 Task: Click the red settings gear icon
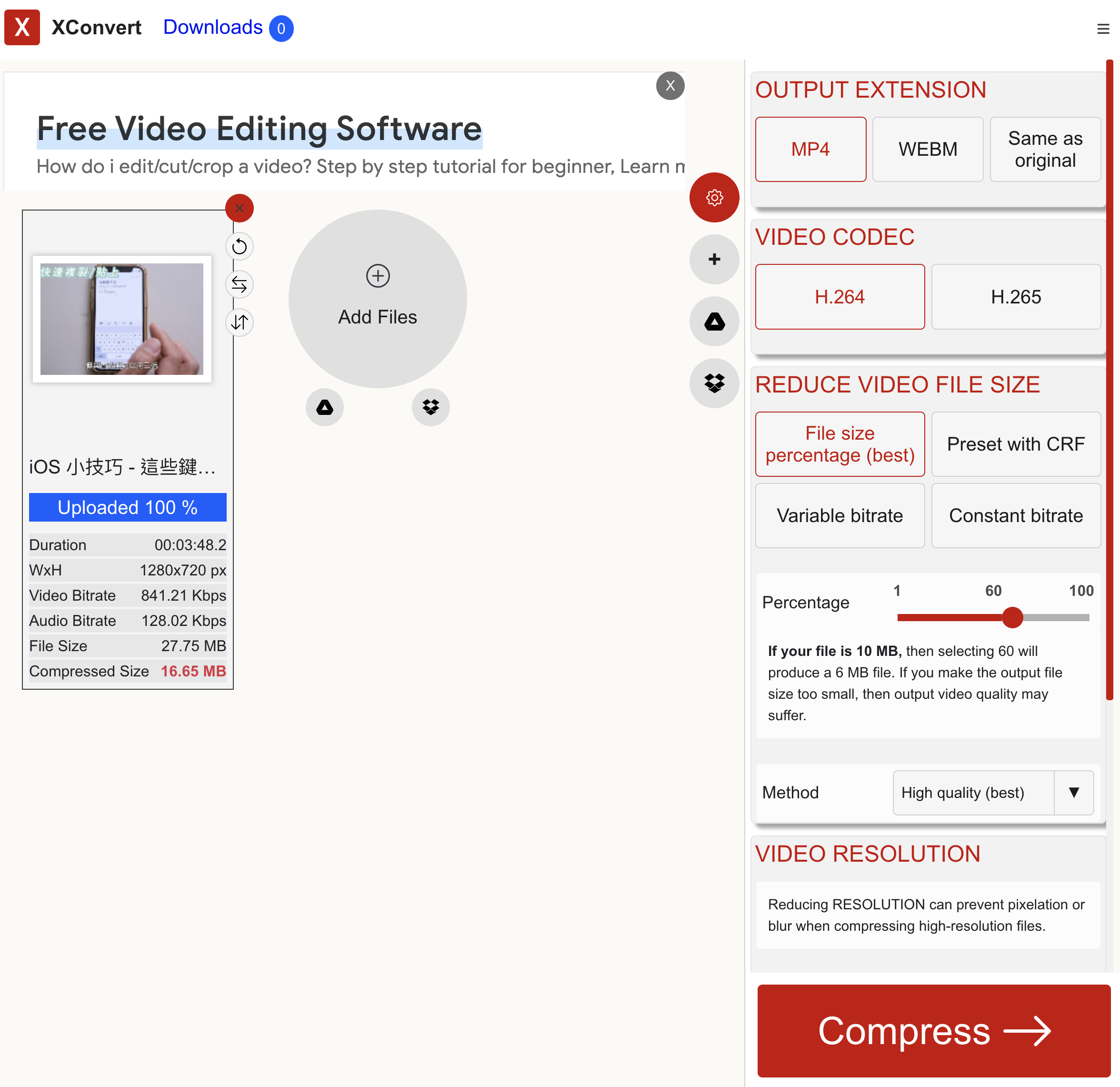[714, 198]
